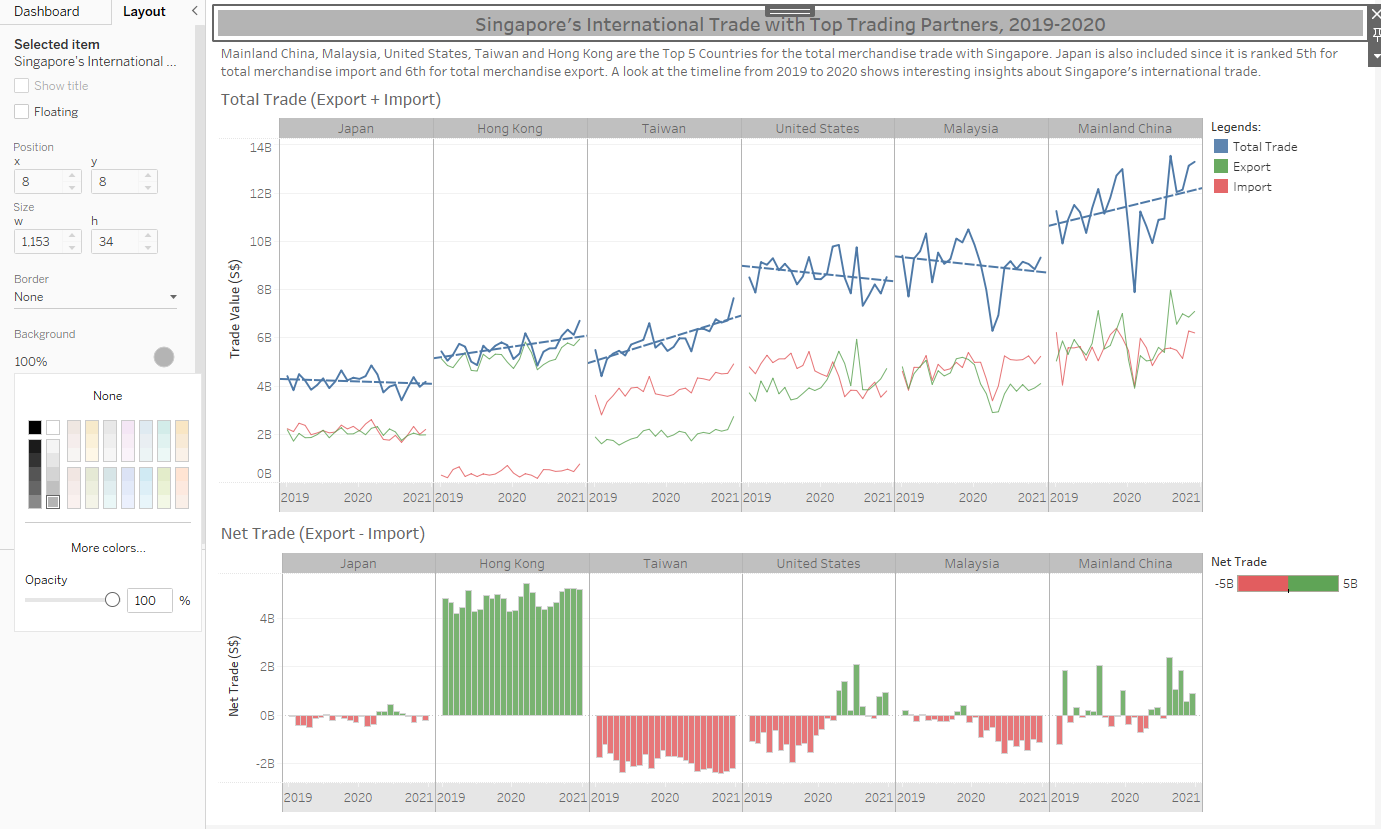Select the Layout tab
This screenshot has width=1381, height=829.
tap(144, 11)
